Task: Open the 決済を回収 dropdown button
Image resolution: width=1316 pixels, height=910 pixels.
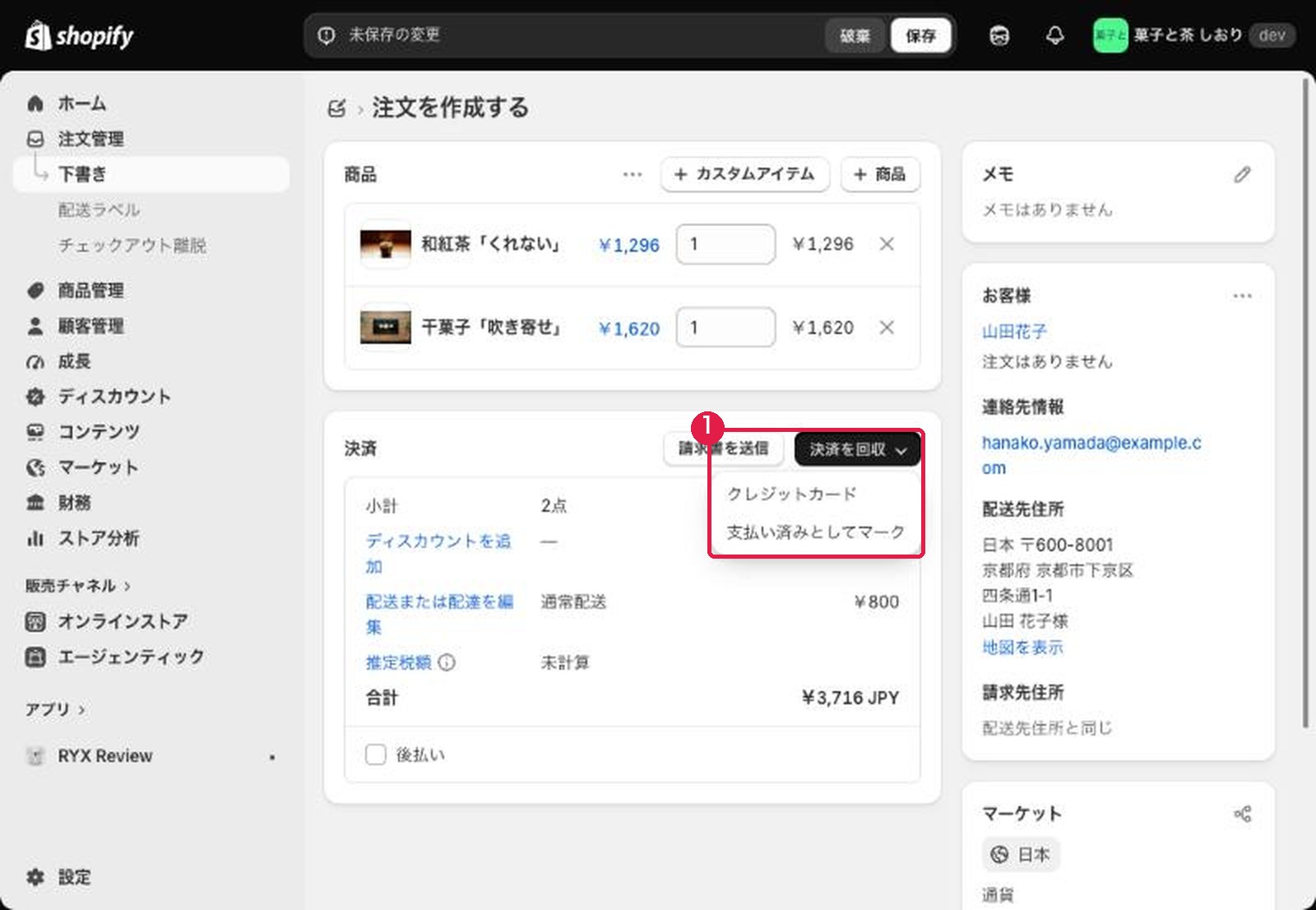Action: pyautogui.click(x=857, y=449)
